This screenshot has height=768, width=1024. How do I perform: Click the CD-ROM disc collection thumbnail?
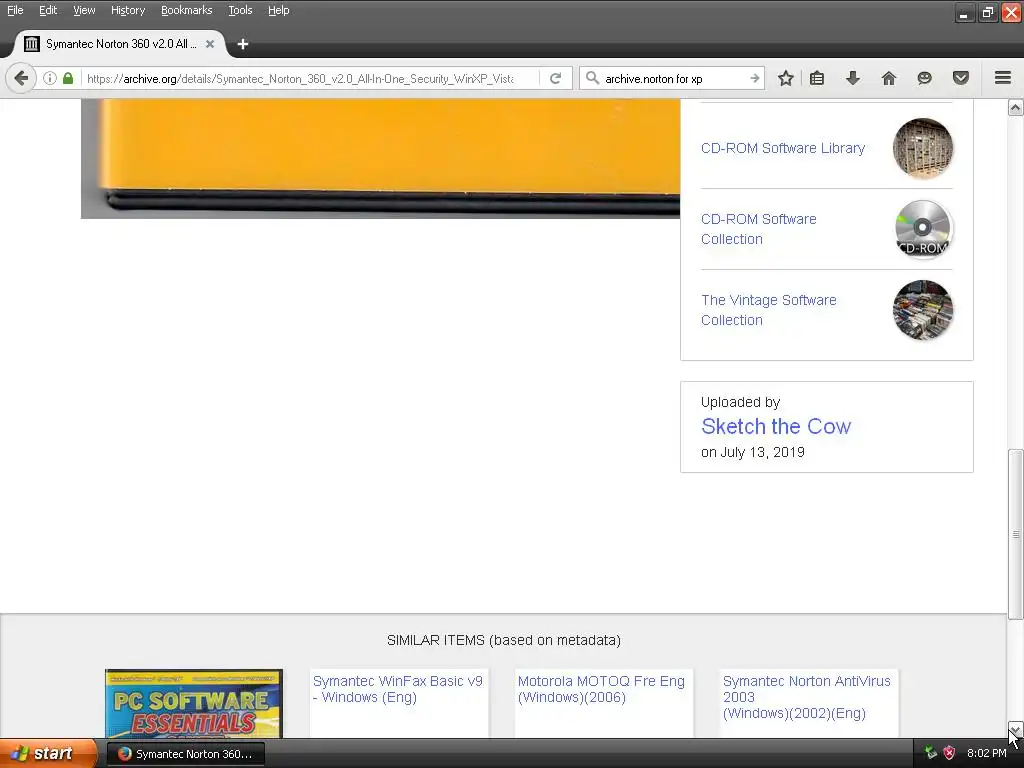point(922,229)
